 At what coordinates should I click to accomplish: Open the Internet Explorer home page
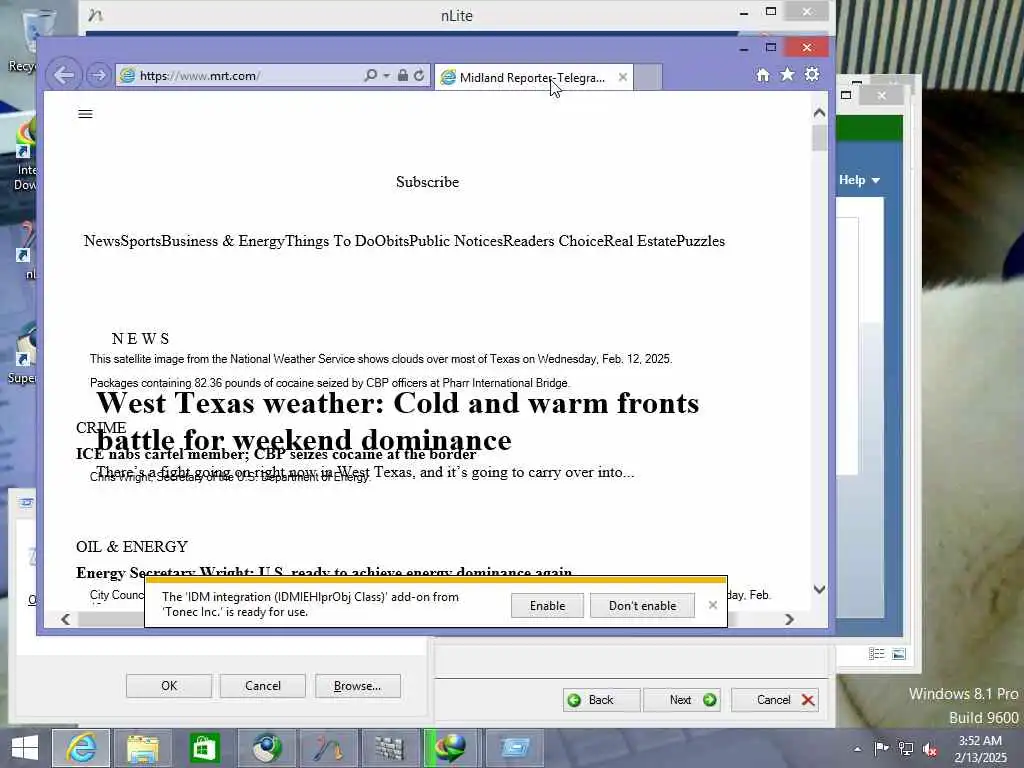coord(763,75)
